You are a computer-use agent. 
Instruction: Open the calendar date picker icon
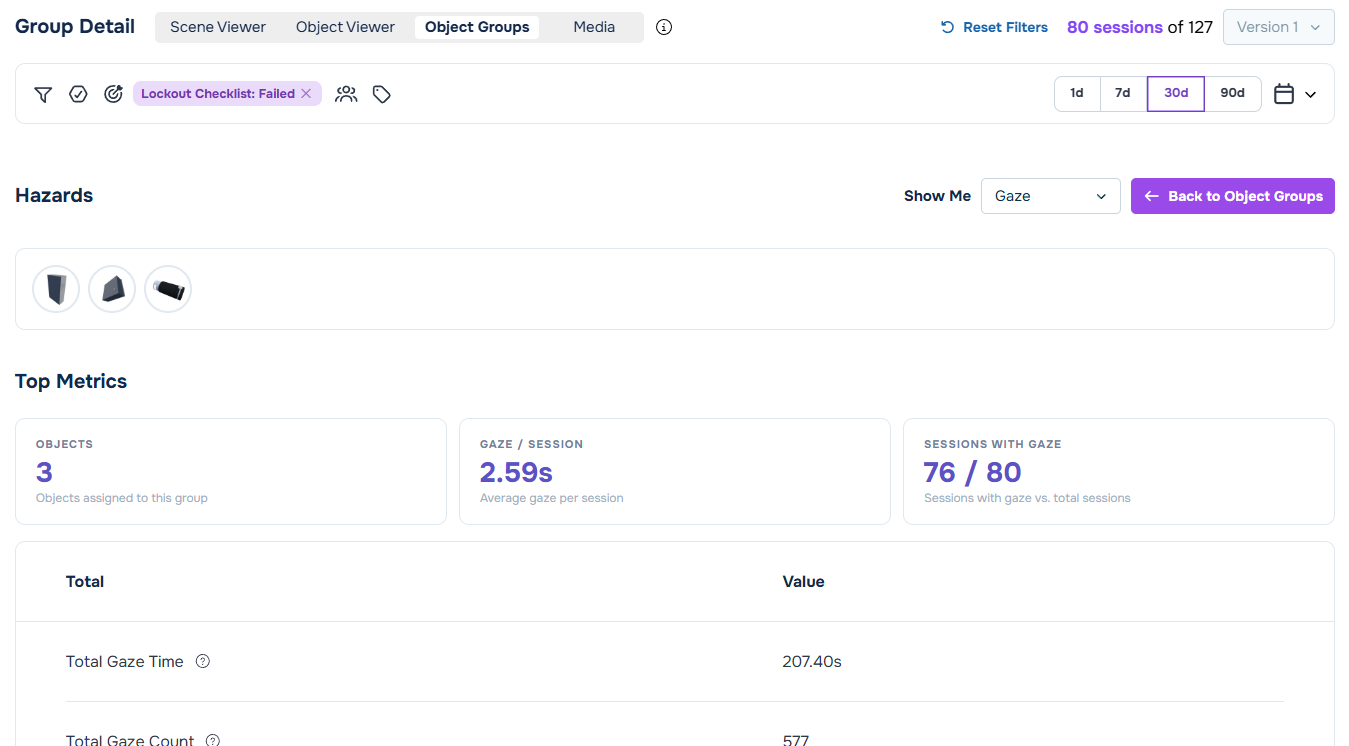click(x=1284, y=94)
